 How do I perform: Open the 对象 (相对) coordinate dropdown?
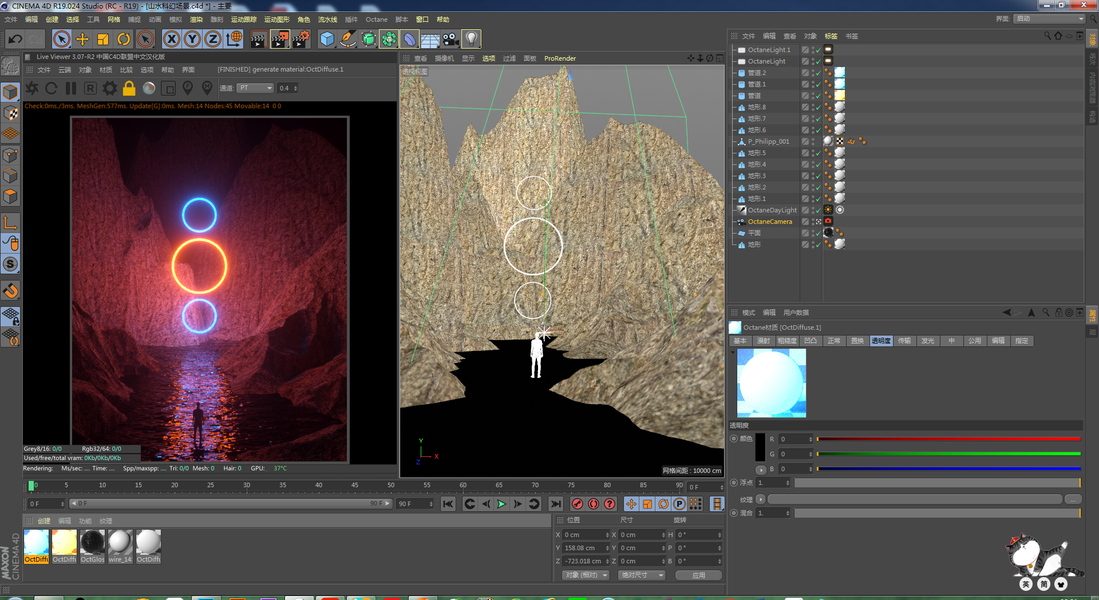click(x=584, y=575)
